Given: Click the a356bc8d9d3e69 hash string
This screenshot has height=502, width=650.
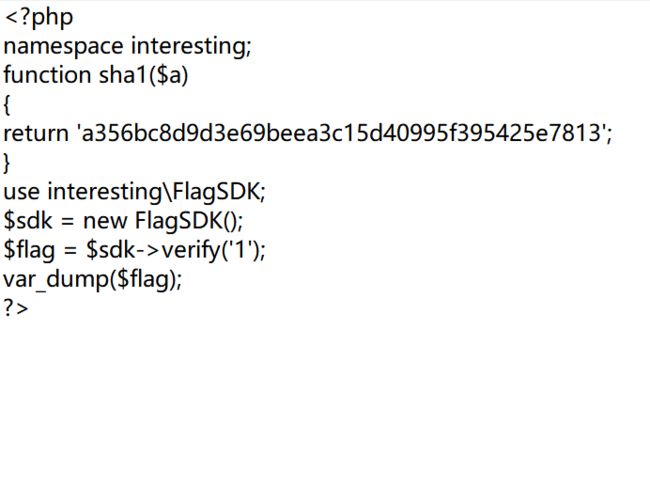Looking at the screenshot, I should click(342, 133).
